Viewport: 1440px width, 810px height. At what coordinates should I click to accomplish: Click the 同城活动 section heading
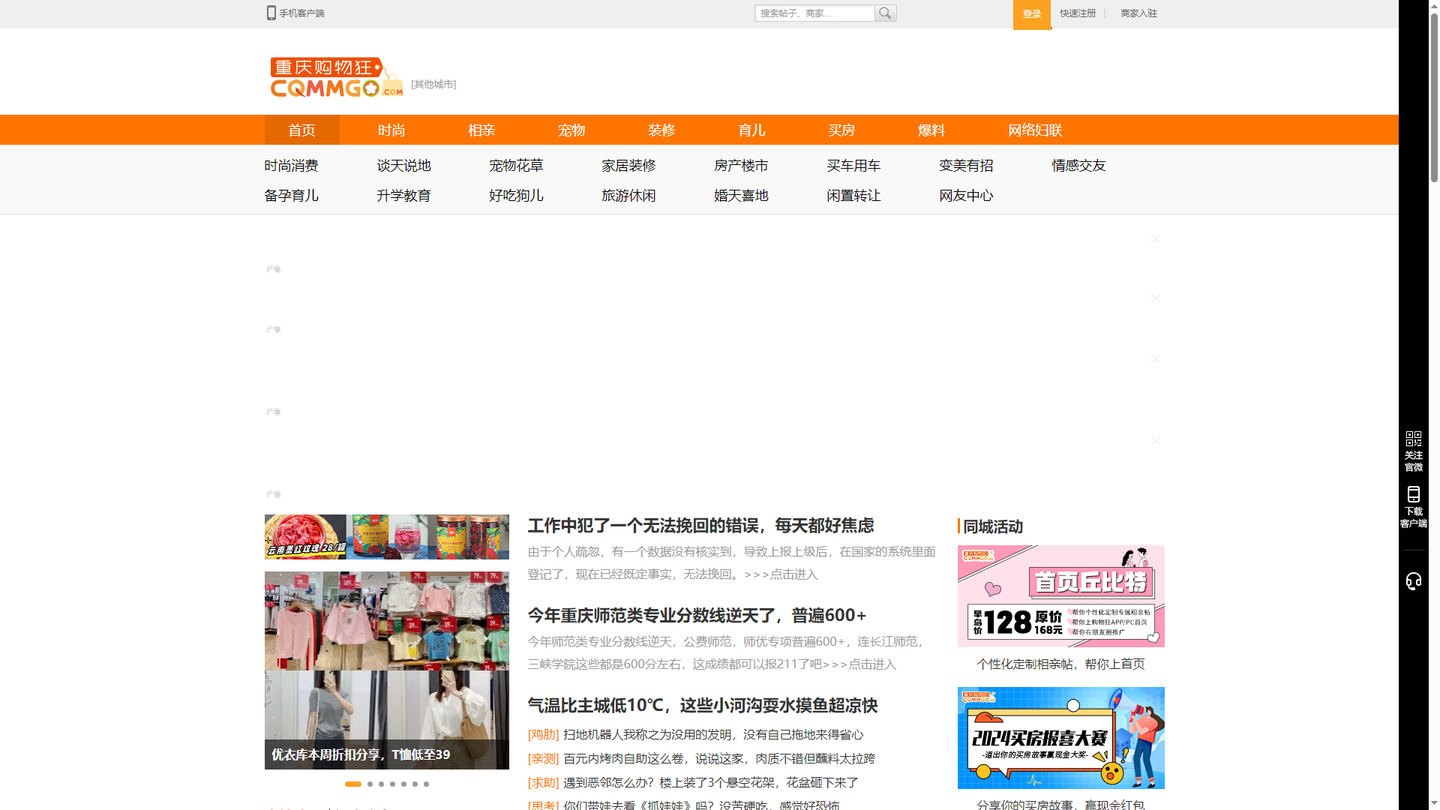pyautogui.click(x=993, y=526)
